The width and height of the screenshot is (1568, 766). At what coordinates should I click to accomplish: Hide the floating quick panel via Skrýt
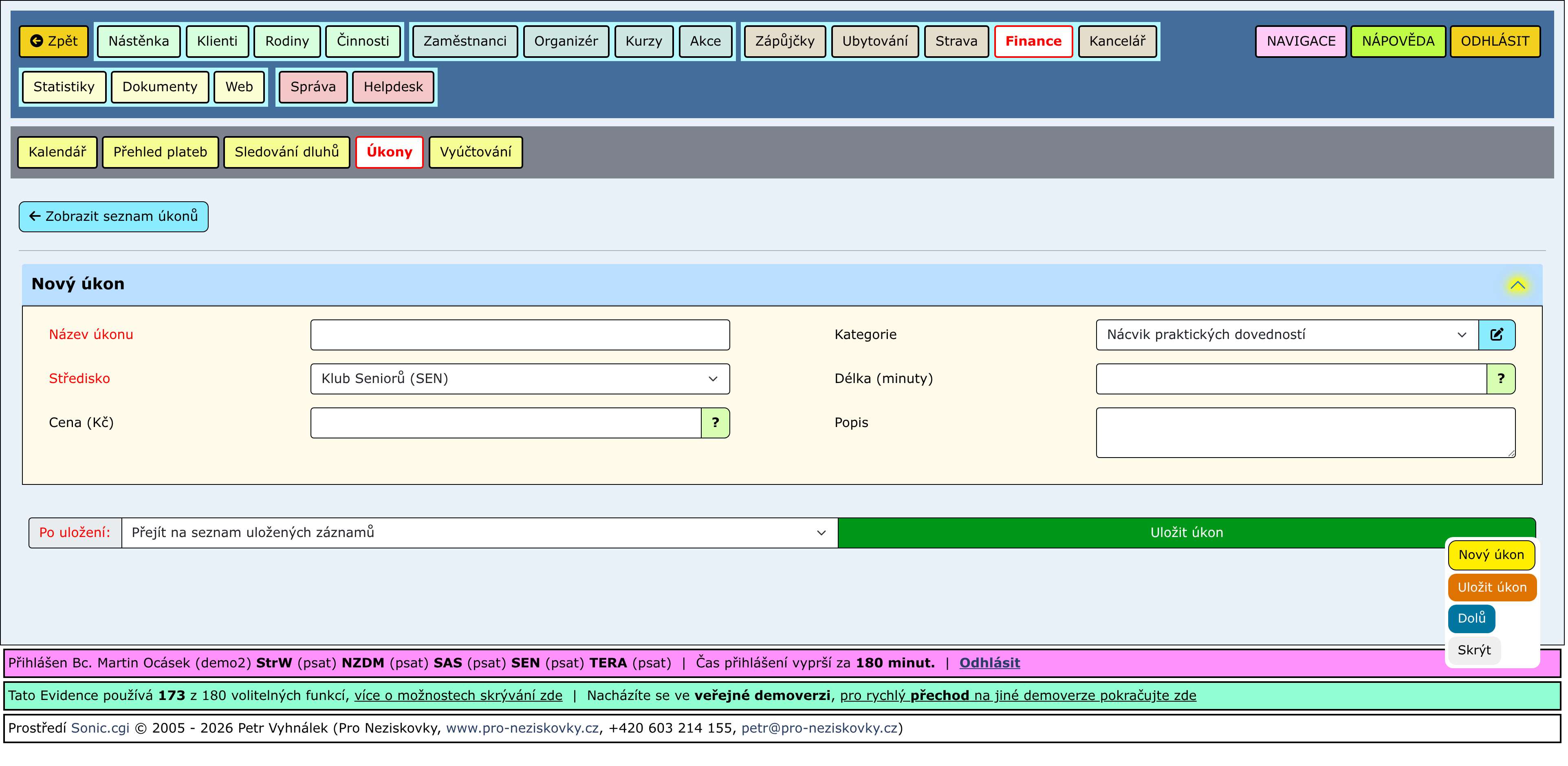coord(1473,650)
